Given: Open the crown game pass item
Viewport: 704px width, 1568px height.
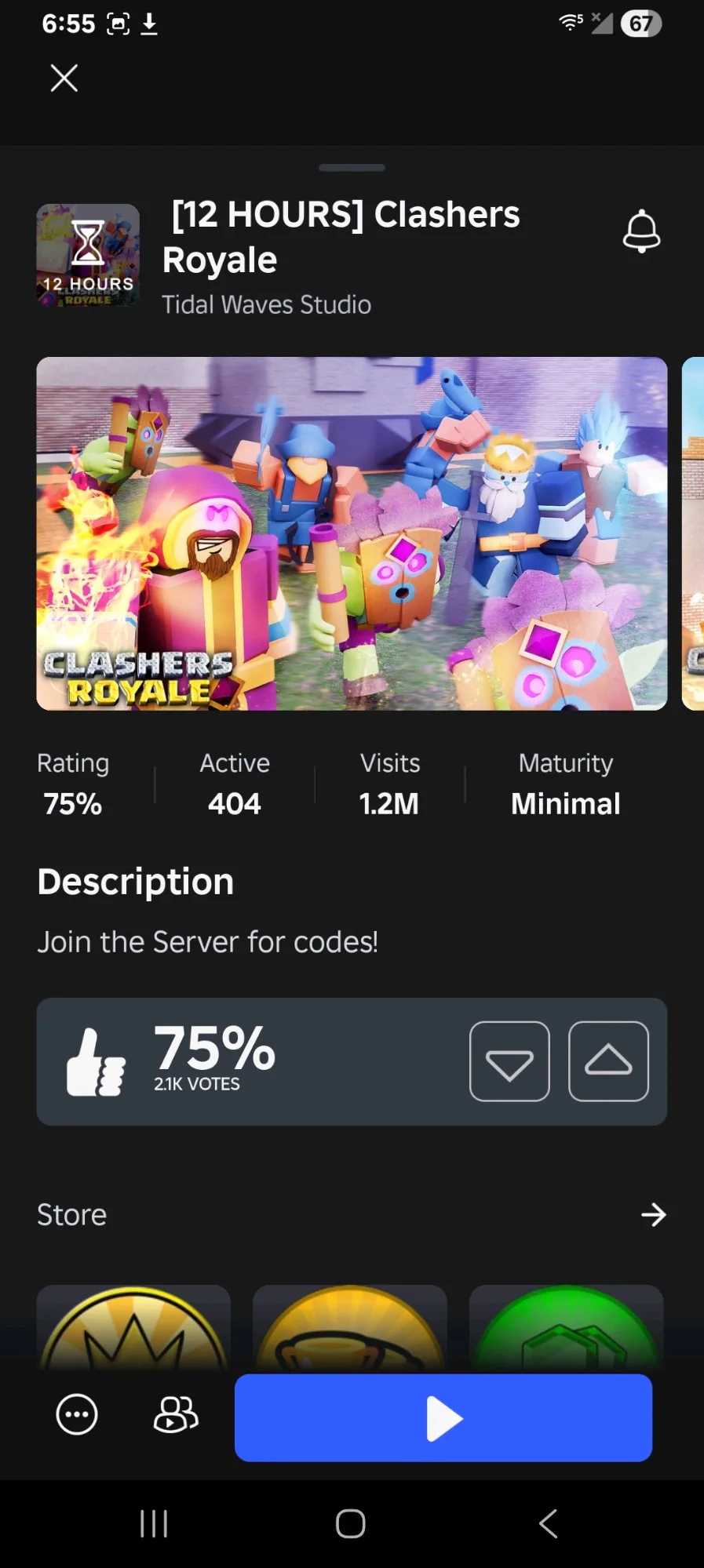Looking at the screenshot, I should click(x=133, y=1328).
